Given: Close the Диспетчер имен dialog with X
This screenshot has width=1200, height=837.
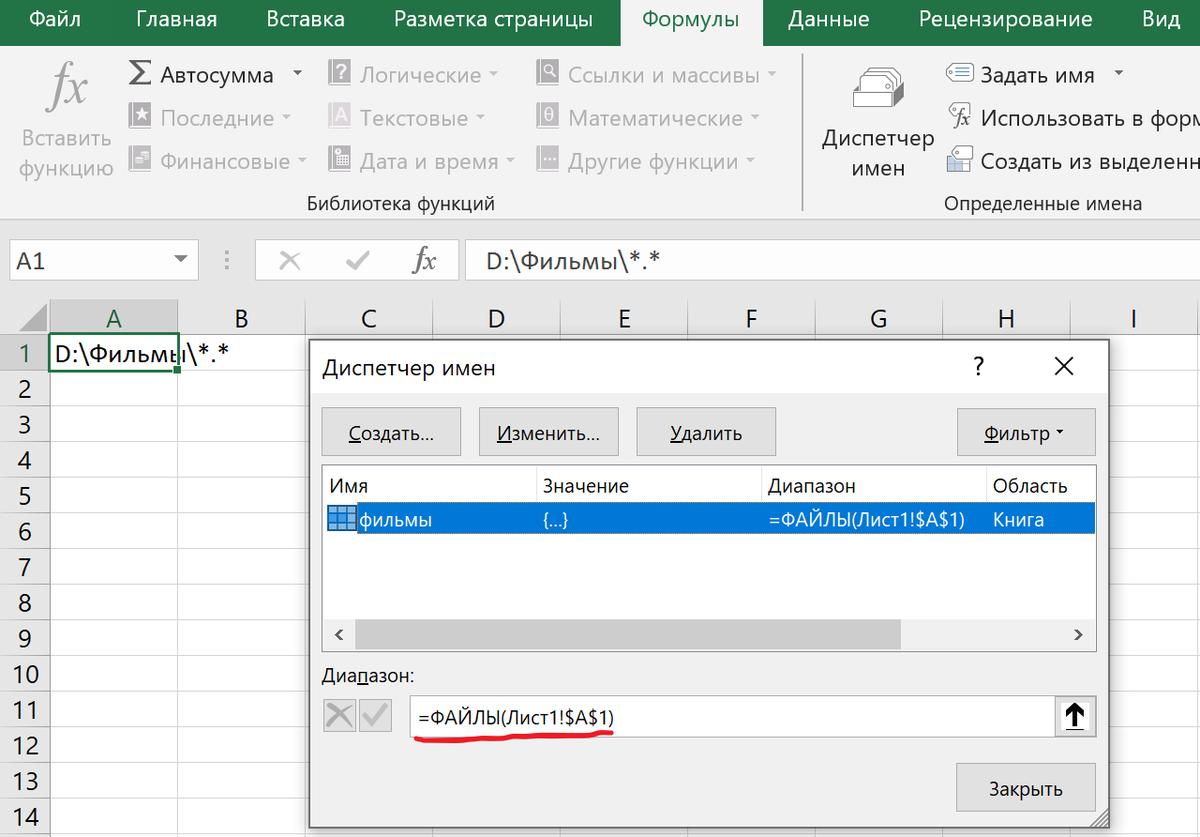Looking at the screenshot, I should [1064, 367].
